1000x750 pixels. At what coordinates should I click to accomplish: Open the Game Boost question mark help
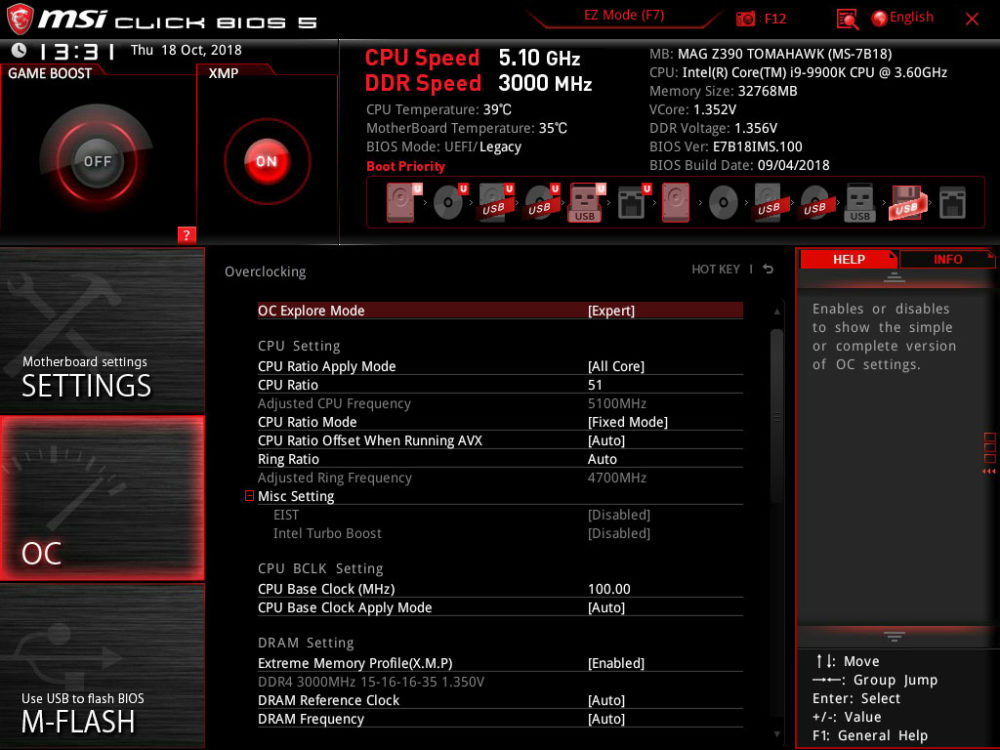[x=186, y=235]
